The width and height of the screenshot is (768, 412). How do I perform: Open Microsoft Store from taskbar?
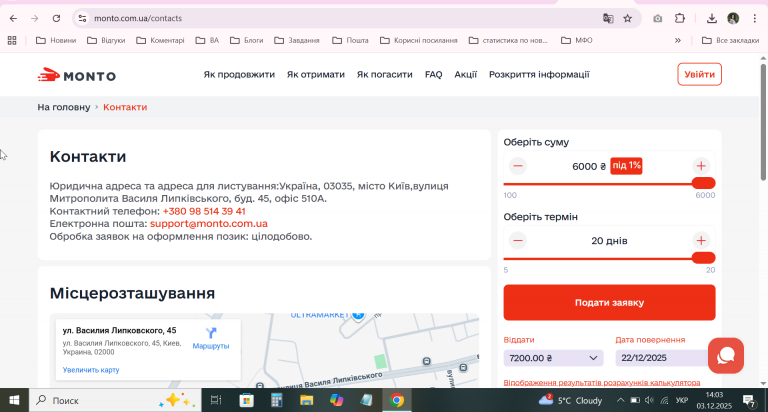[246, 400]
